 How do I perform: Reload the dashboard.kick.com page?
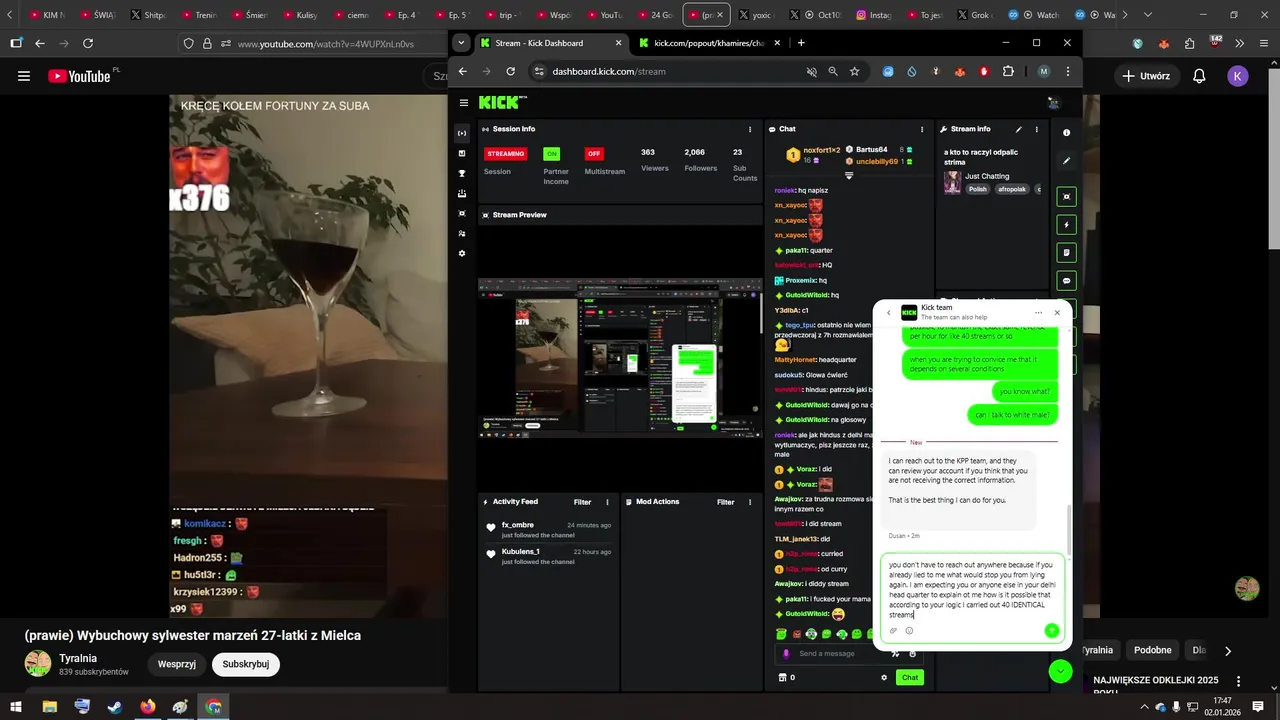point(511,71)
